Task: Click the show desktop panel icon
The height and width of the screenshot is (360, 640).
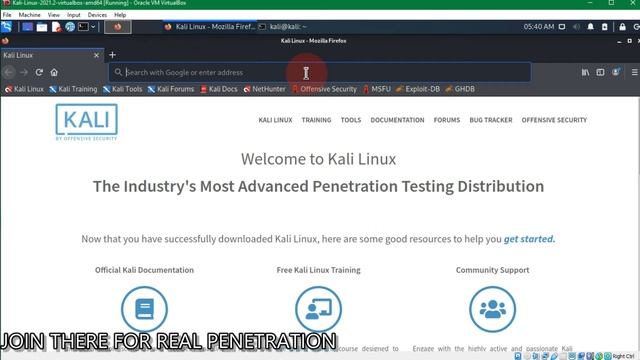Action: pos(27,27)
